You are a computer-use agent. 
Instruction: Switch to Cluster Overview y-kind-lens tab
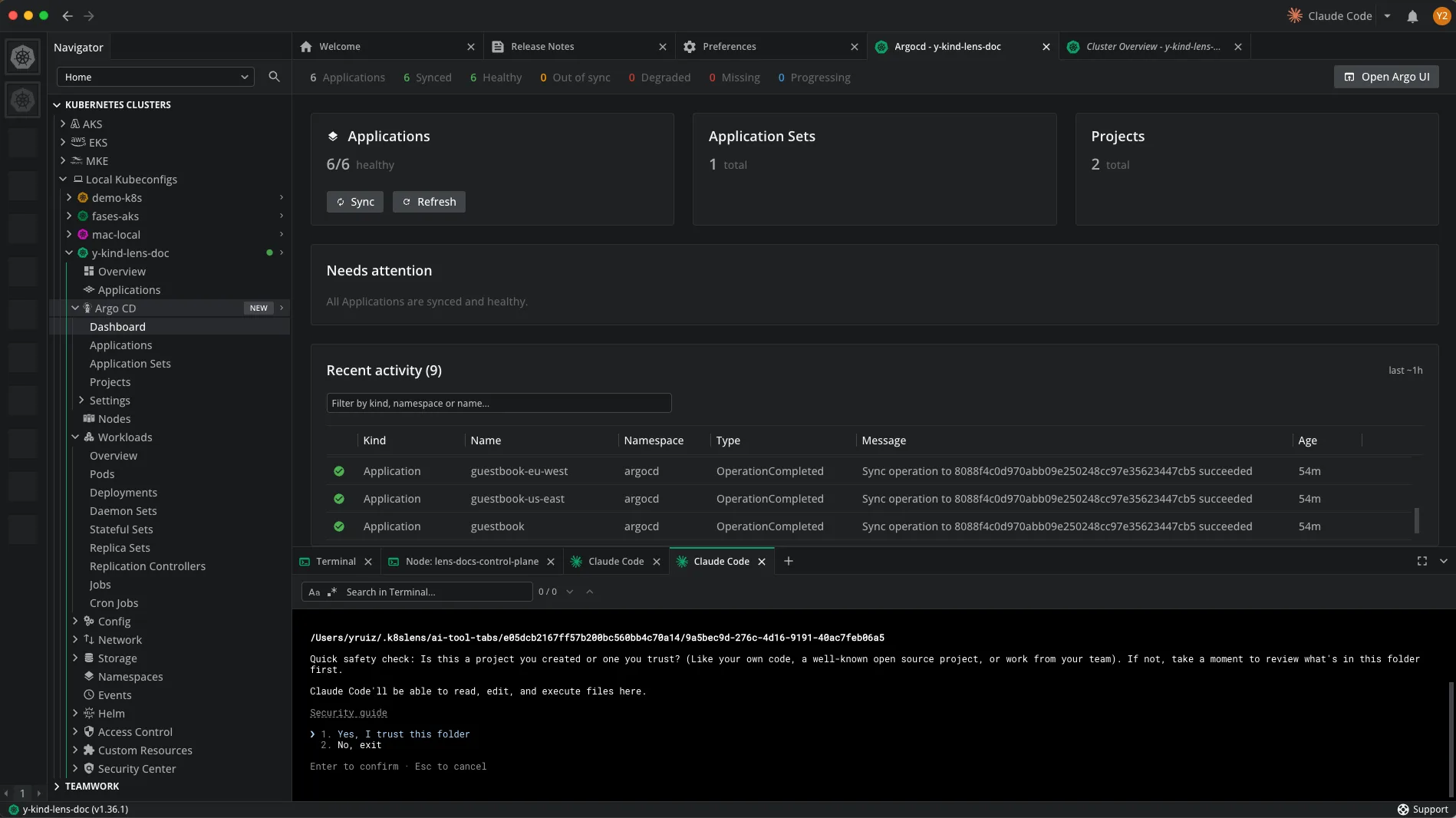[x=1153, y=47]
